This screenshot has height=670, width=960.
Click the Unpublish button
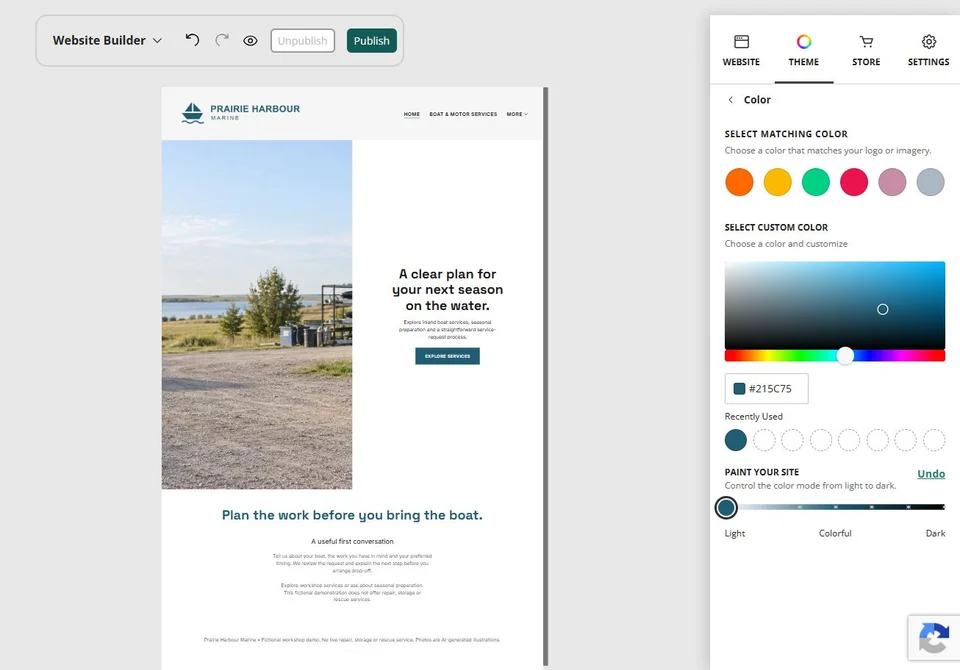(302, 40)
